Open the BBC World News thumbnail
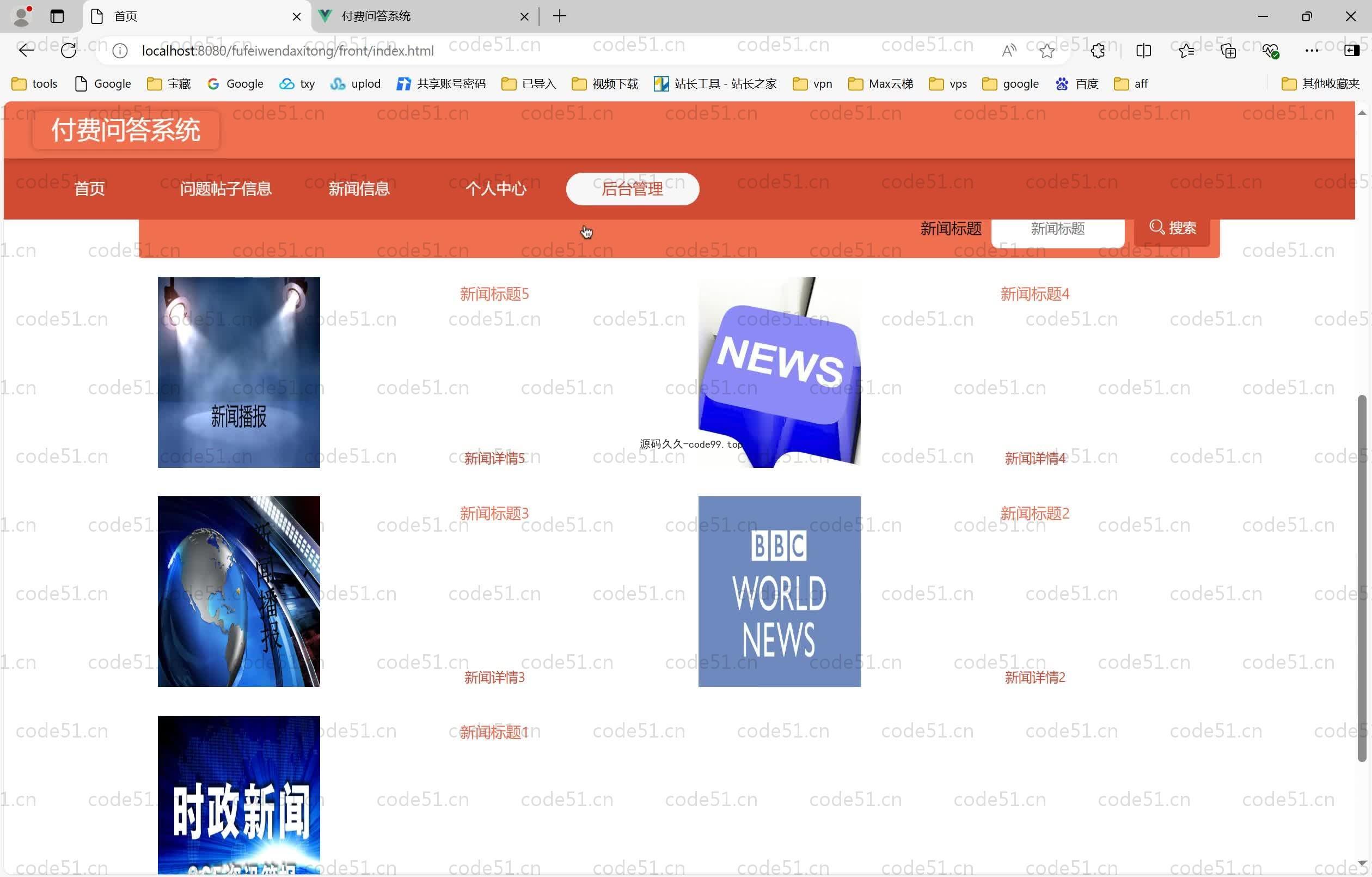Image resolution: width=1372 pixels, height=877 pixels. point(780,592)
